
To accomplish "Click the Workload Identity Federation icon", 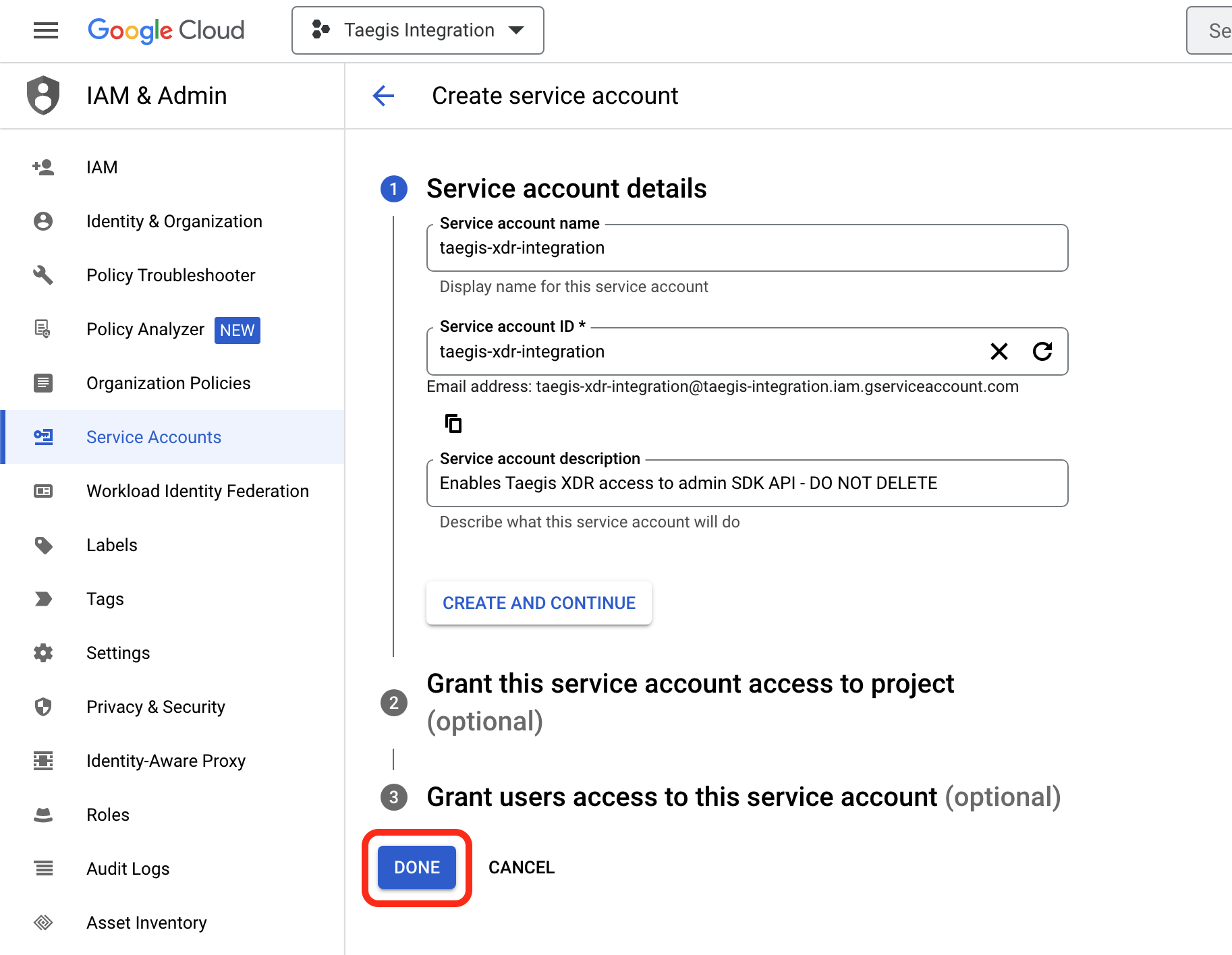I will coord(43,491).
